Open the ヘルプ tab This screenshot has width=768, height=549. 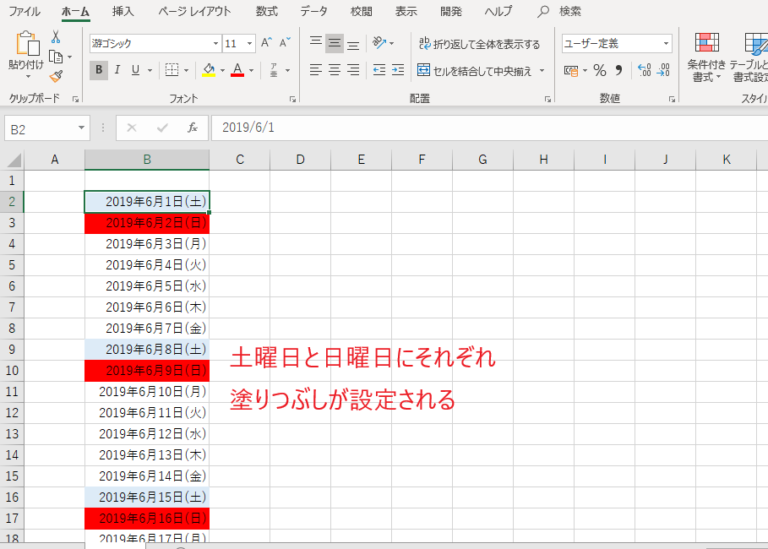pyautogui.click(x=498, y=11)
